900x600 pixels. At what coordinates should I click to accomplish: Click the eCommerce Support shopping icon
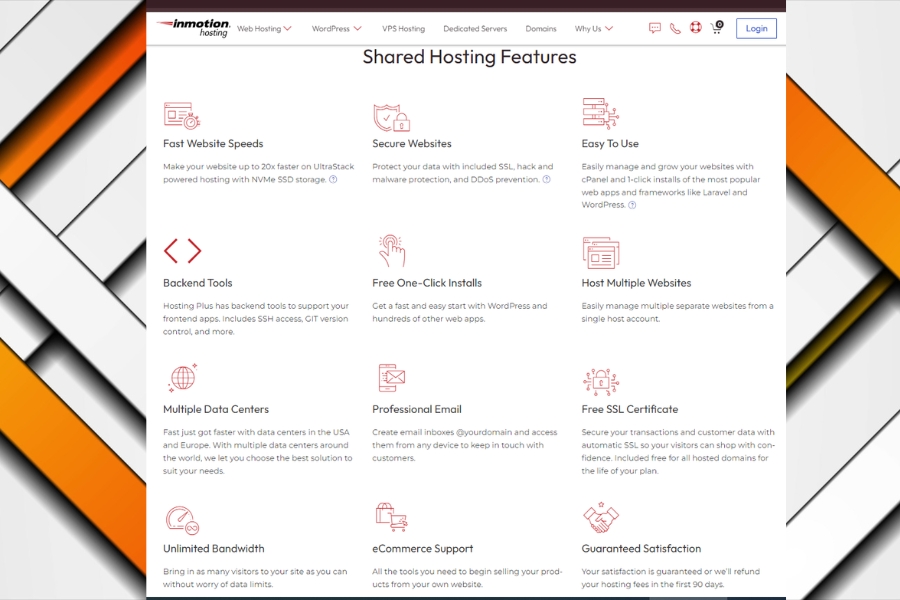pyautogui.click(x=391, y=517)
